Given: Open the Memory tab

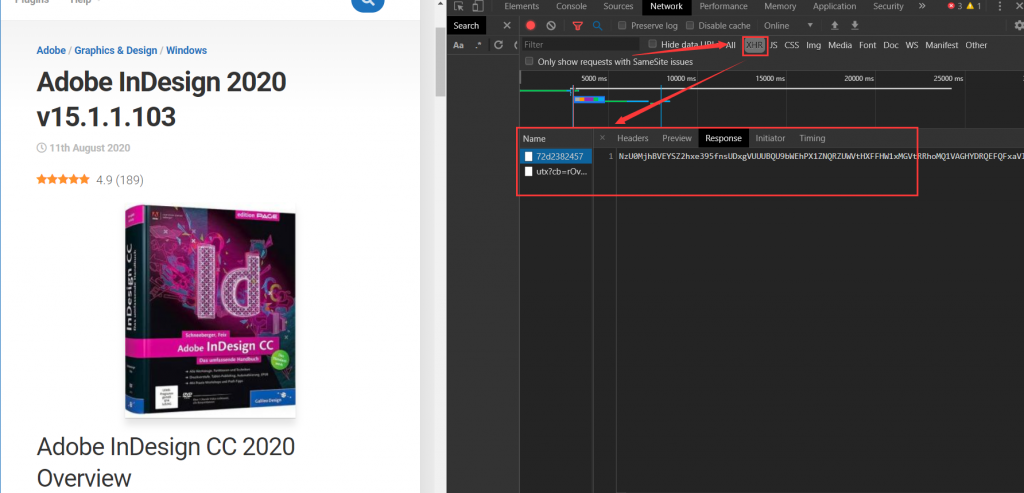Looking at the screenshot, I should 780,7.
